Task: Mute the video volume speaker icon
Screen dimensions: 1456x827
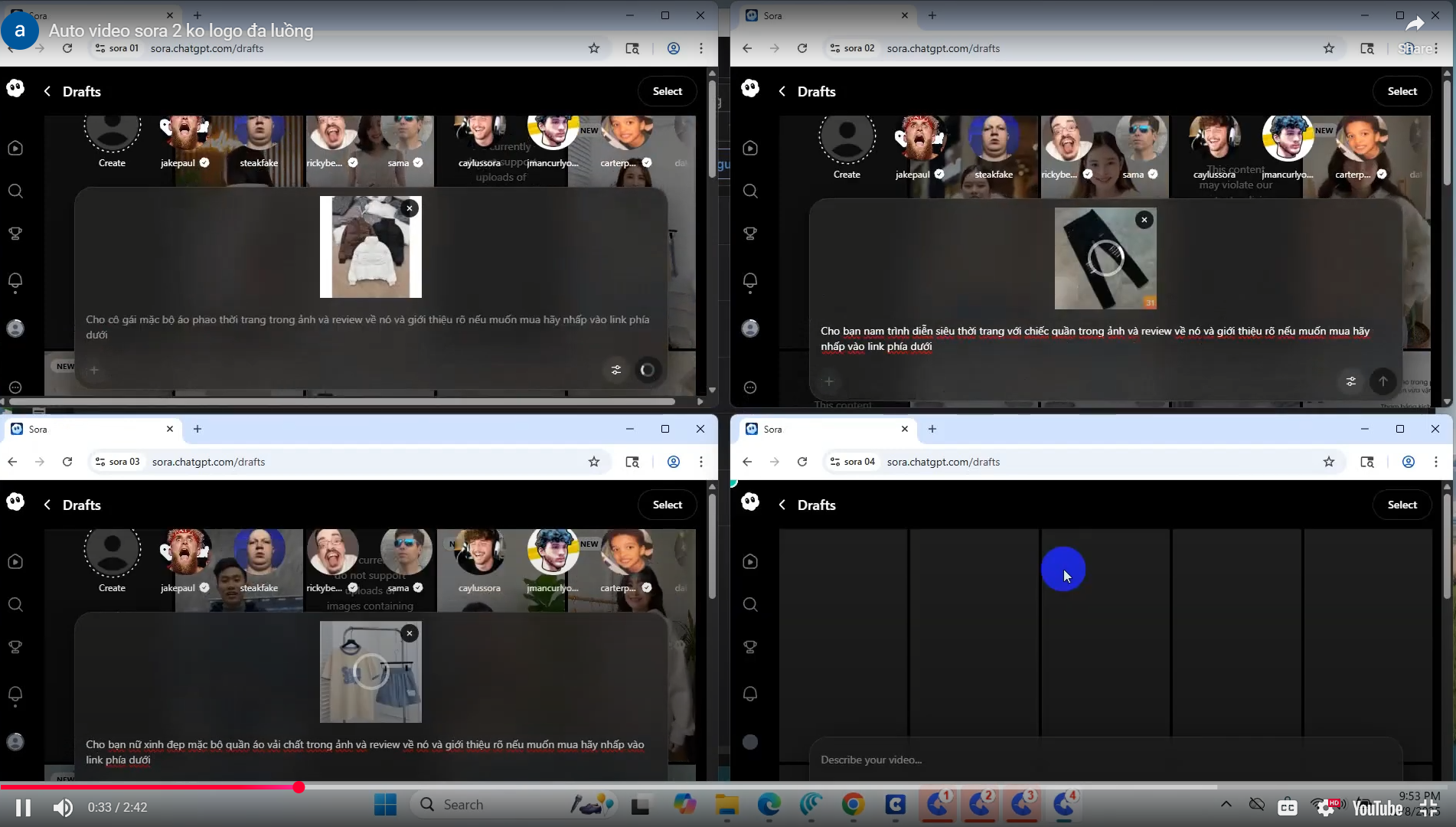Action: point(63,807)
